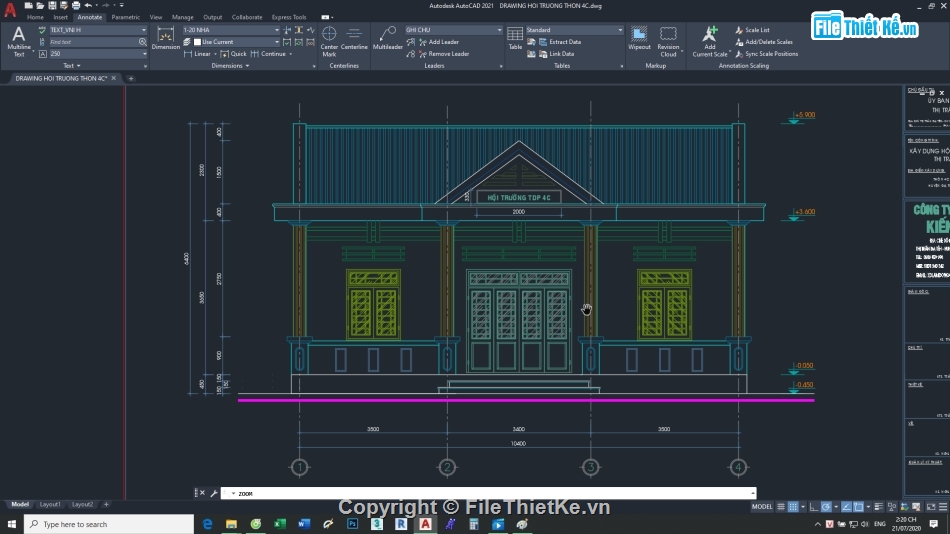Screen dimensions: 950x534
Task: Click the Link Data button
Action: tap(556, 54)
